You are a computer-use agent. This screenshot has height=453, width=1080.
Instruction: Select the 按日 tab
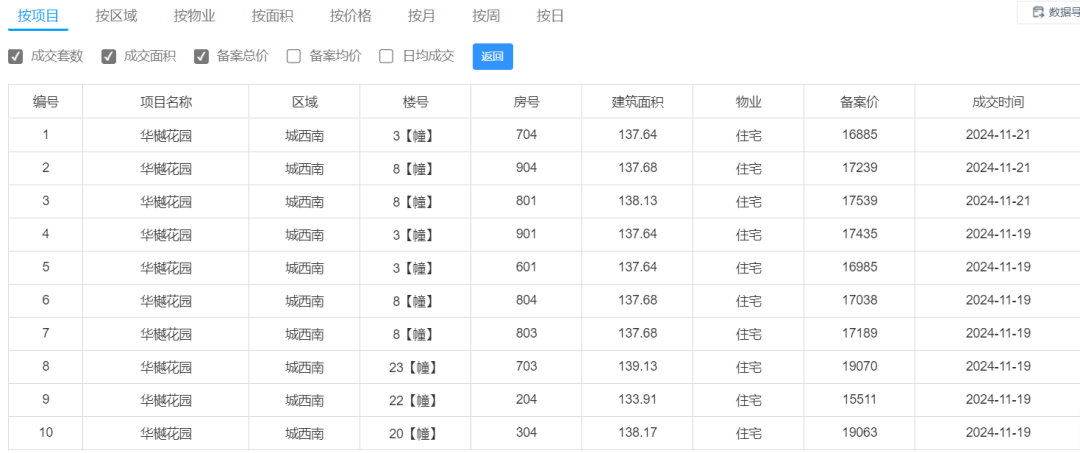click(550, 16)
